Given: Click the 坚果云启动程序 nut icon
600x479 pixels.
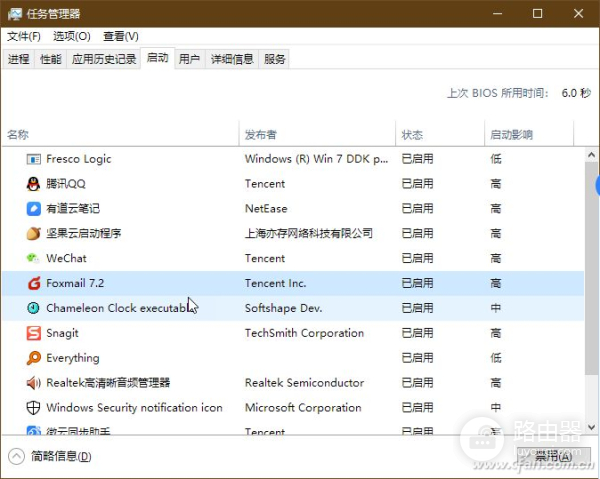Looking at the screenshot, I should [34, 233].
